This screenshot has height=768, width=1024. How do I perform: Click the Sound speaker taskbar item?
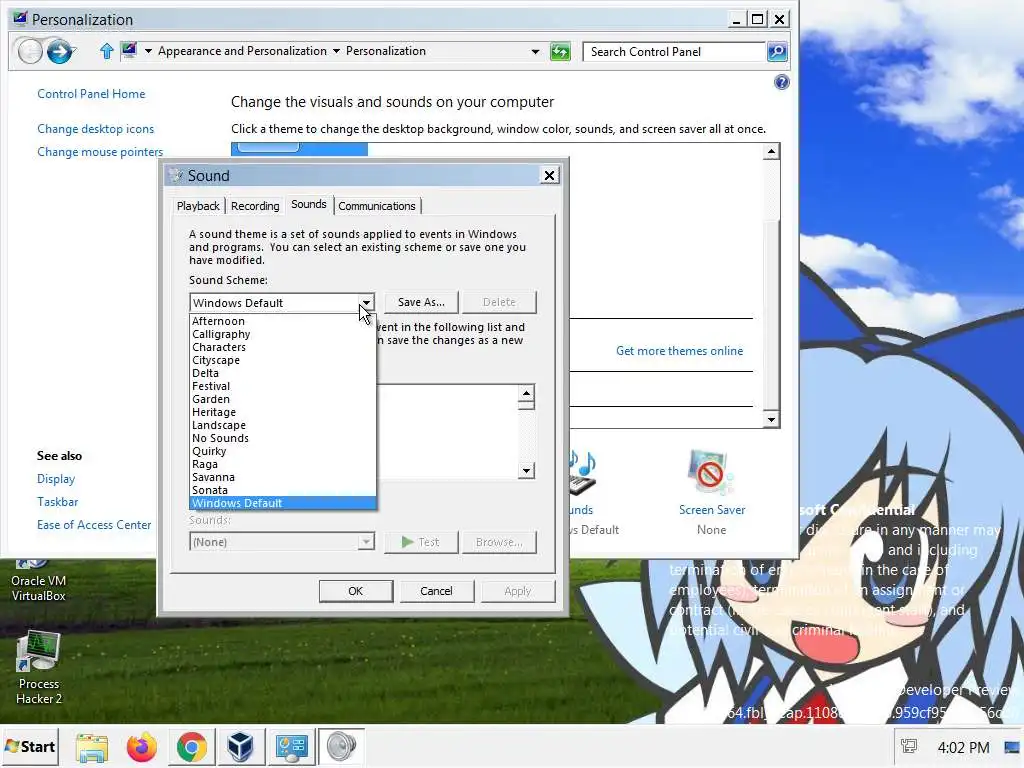coord(340,747)
